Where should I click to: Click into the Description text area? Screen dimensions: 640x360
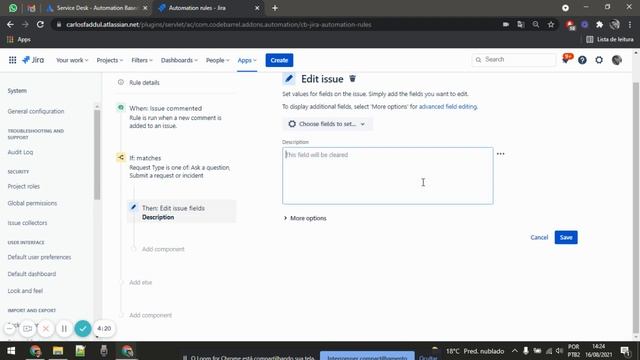point(387,176)
